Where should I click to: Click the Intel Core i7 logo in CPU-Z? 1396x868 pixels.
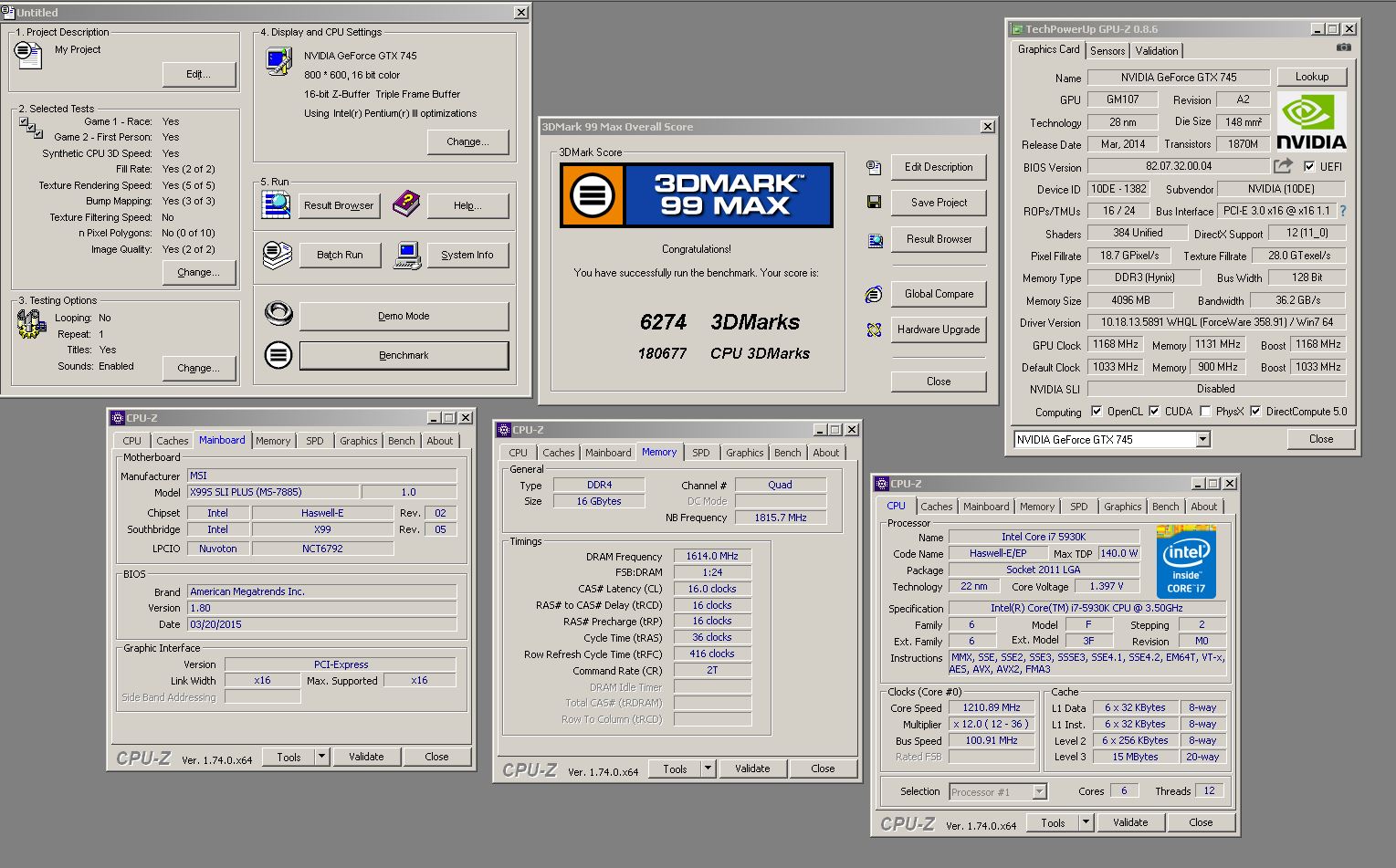click(x=1186, y=561)
